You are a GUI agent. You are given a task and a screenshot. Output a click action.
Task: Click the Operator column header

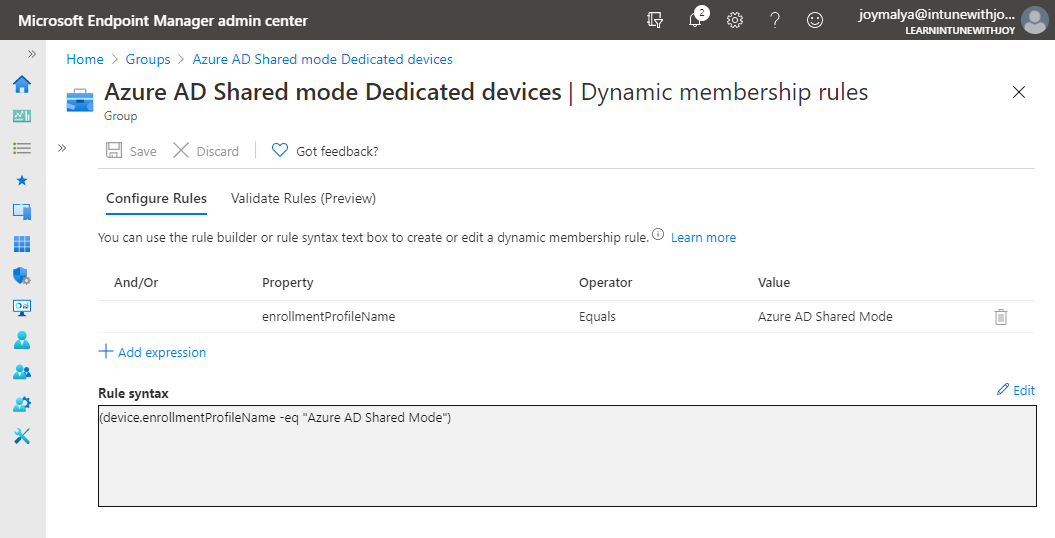(x=606, y=282)
